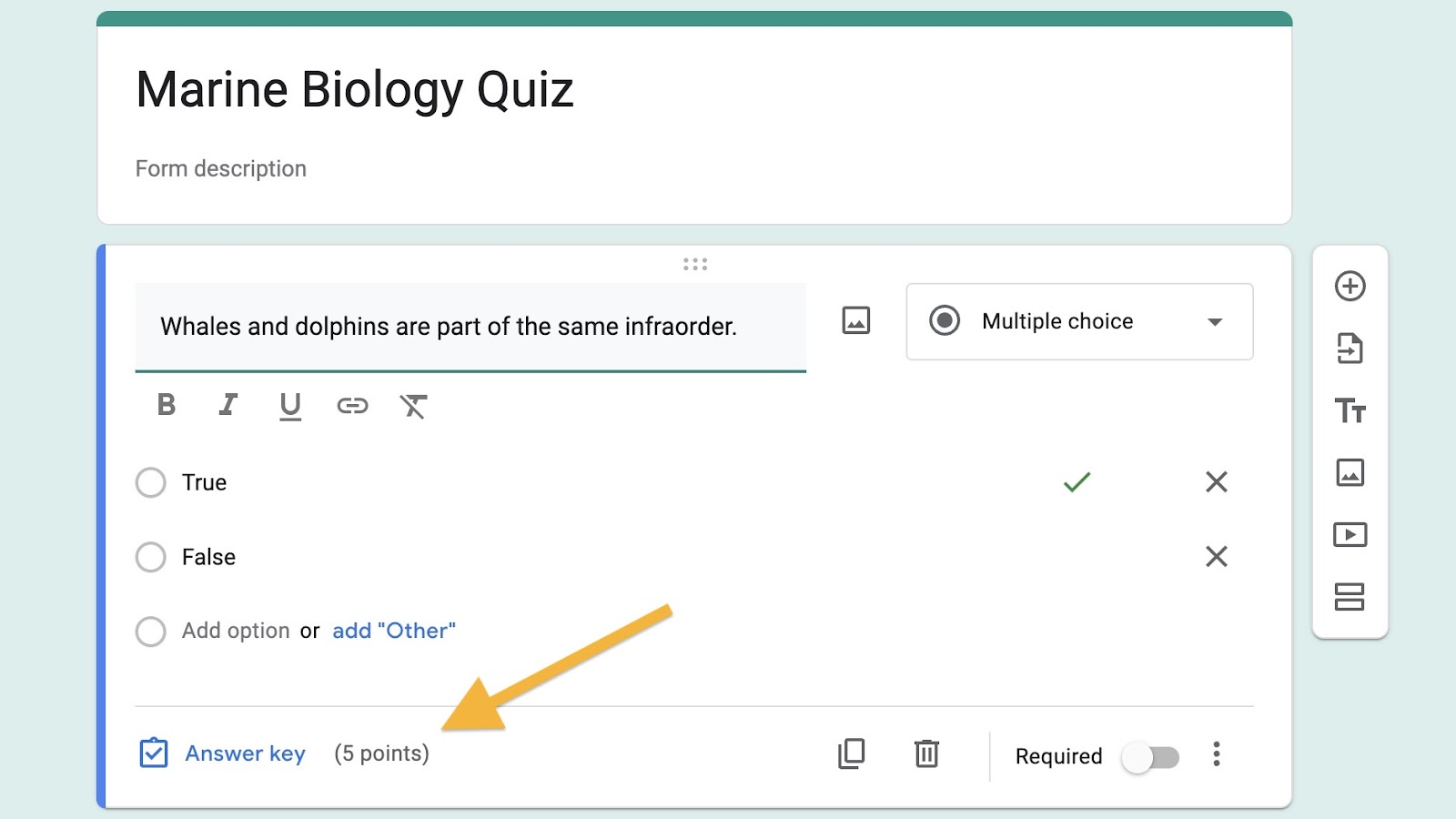Click the Import questions icon
Screen dimensions: 1456x819
(1350, 349)
